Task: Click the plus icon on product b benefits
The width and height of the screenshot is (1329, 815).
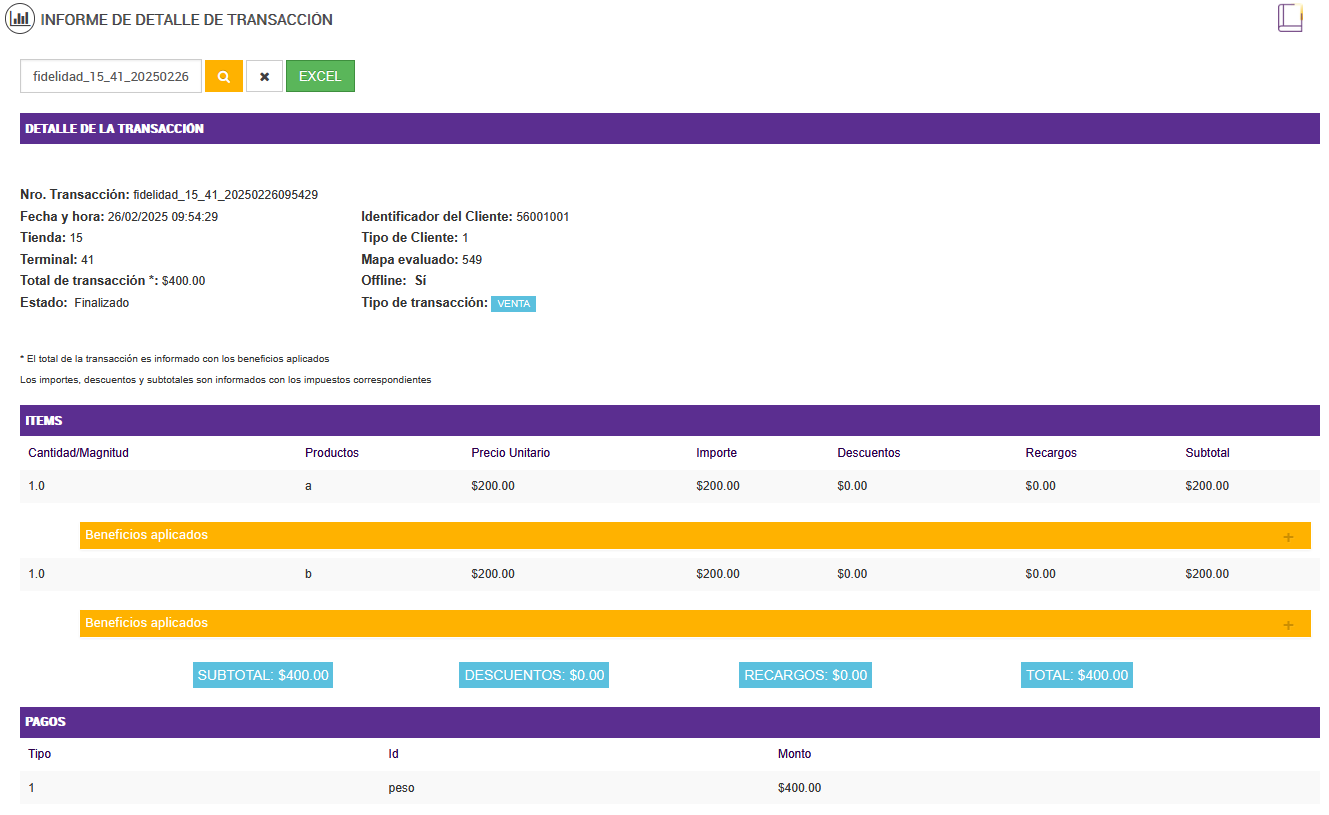Action: [x=1288, y=625]
